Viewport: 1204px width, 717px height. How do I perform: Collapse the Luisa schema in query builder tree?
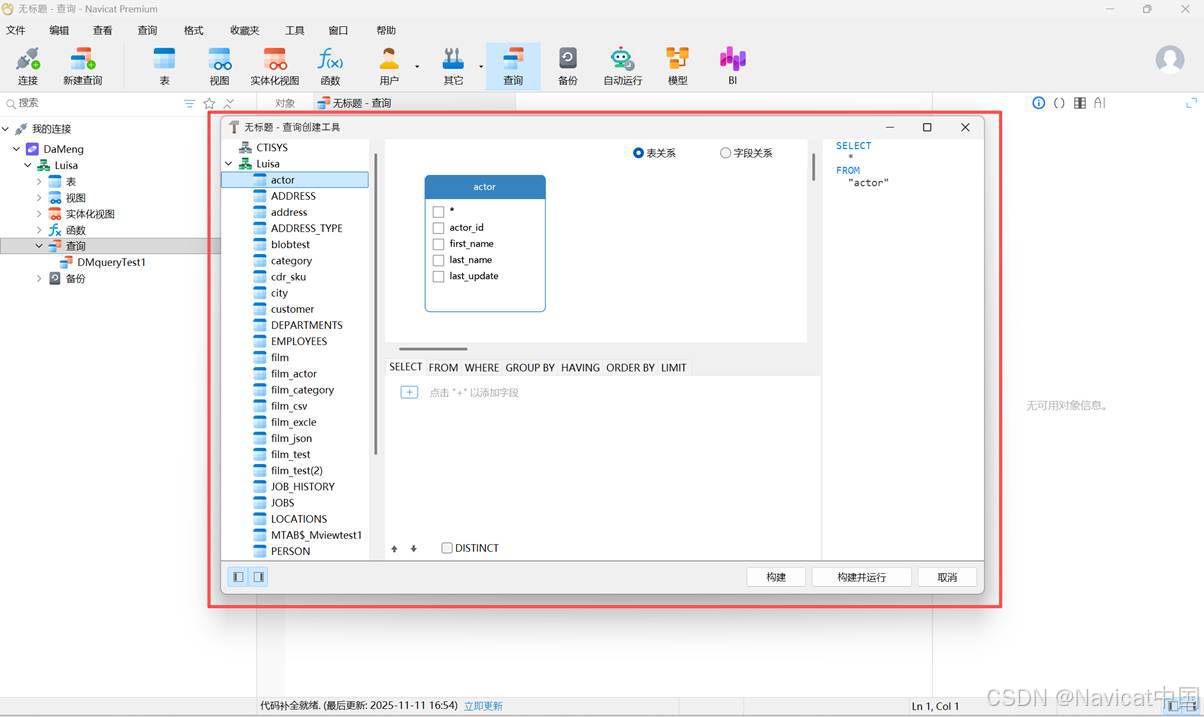click(x=229, y=163)
